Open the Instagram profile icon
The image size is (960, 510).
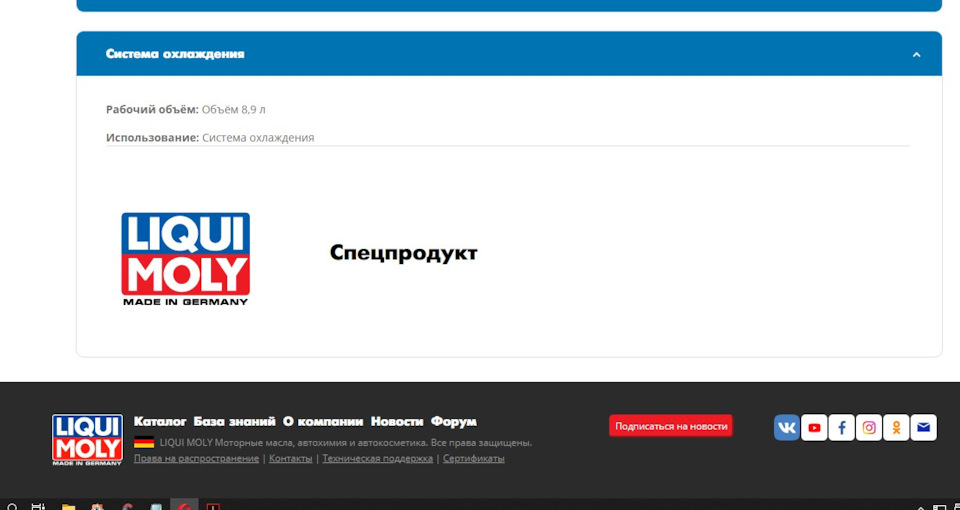tap(869, 427)
